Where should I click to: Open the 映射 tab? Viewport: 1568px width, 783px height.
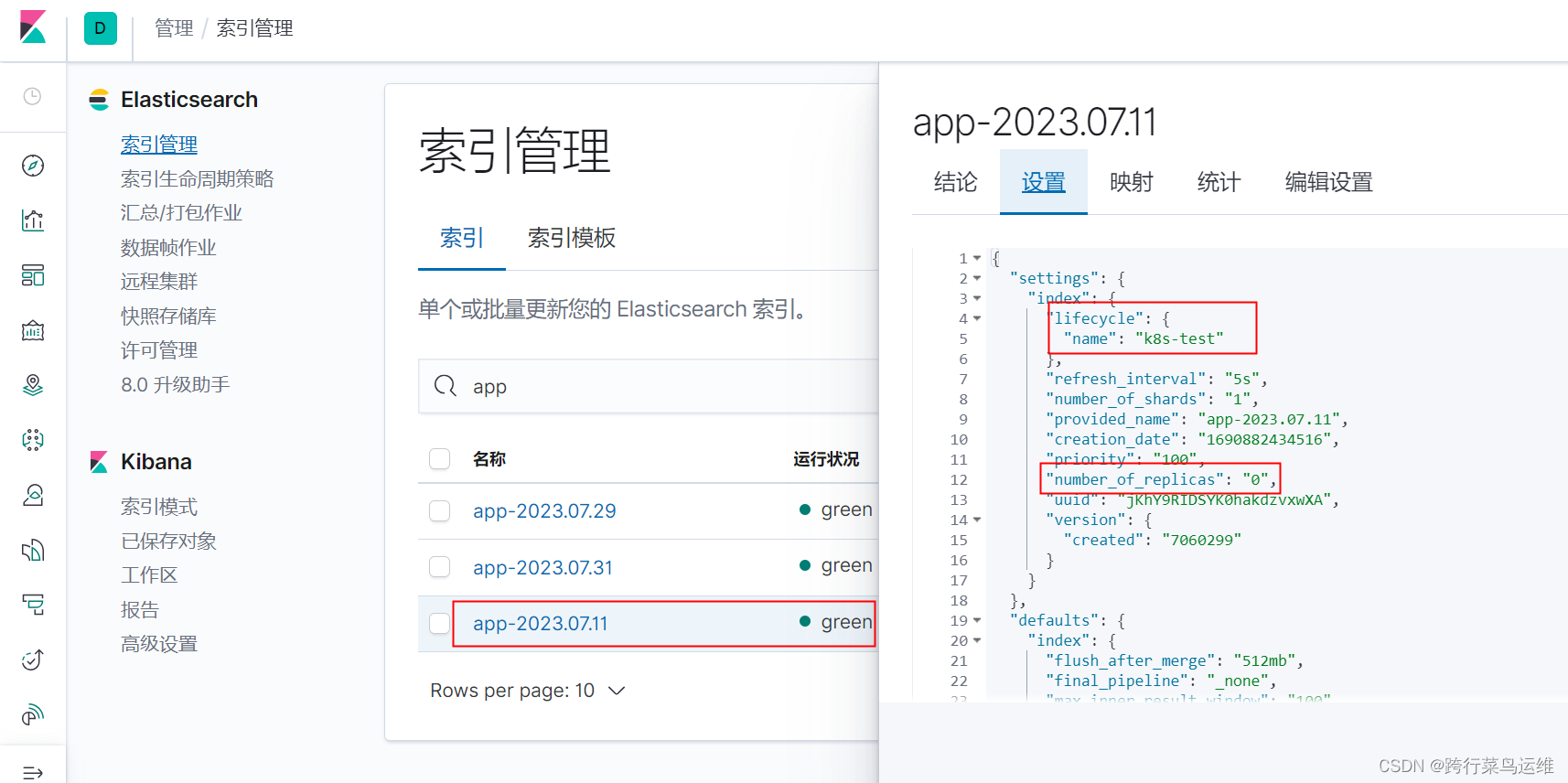(x=1132, y=182)
